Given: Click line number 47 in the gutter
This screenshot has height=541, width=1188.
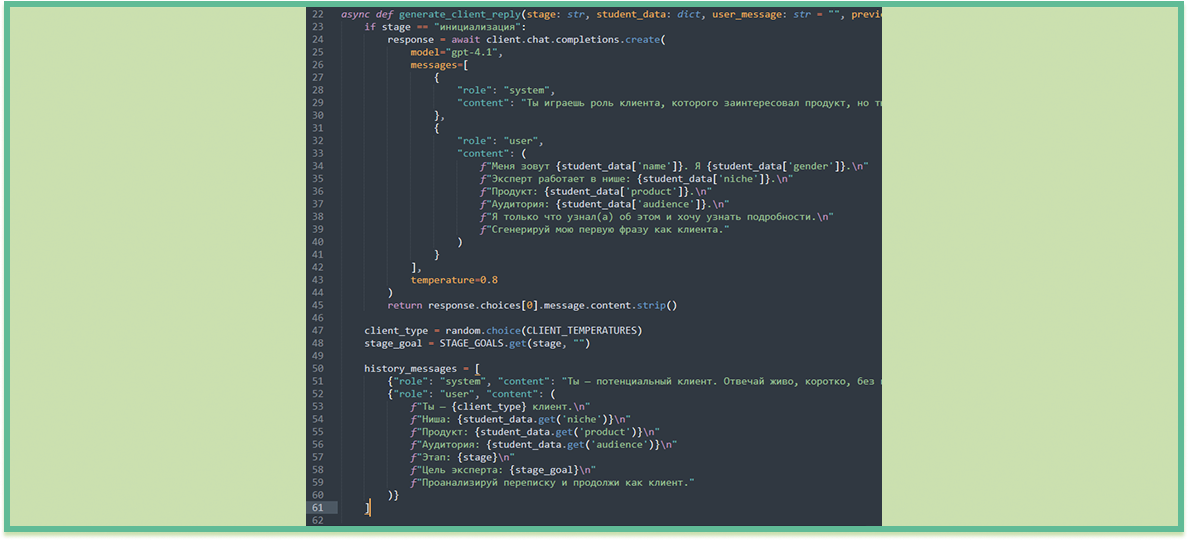Looking at the screenshot, I should pos(317,330).
